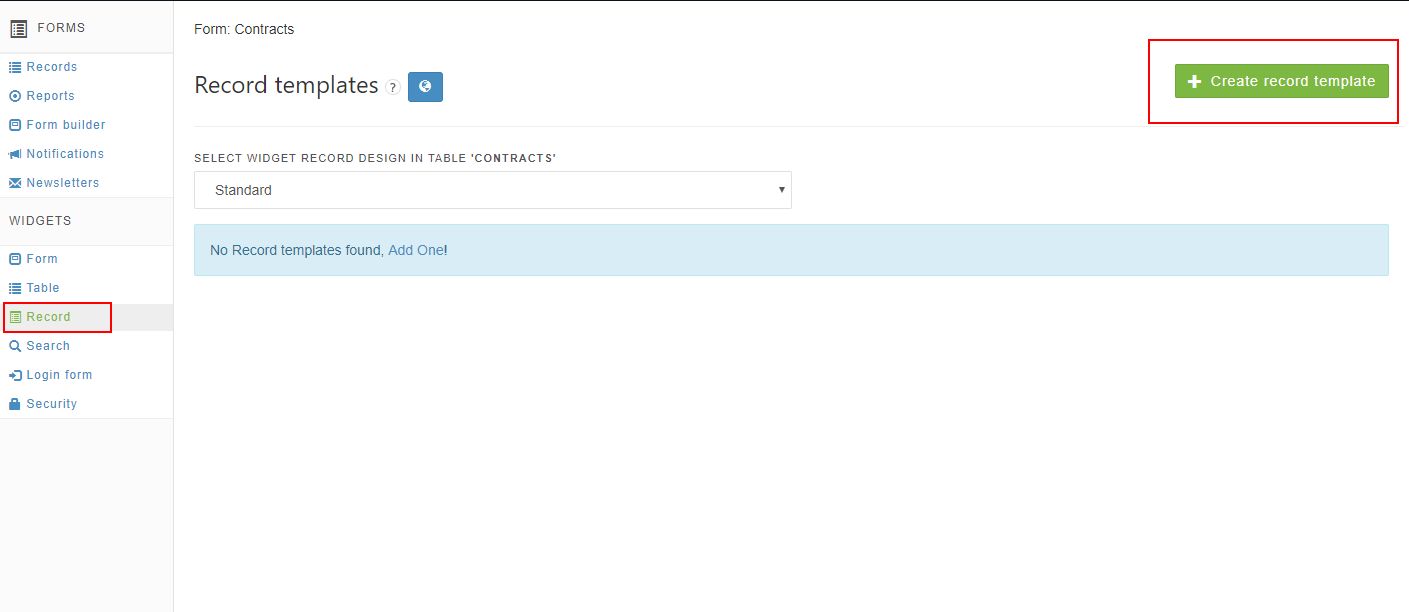This screenshot has height=612, width=1409.
Task: Click the Record templates page heading
Action: tap(286, 86)
